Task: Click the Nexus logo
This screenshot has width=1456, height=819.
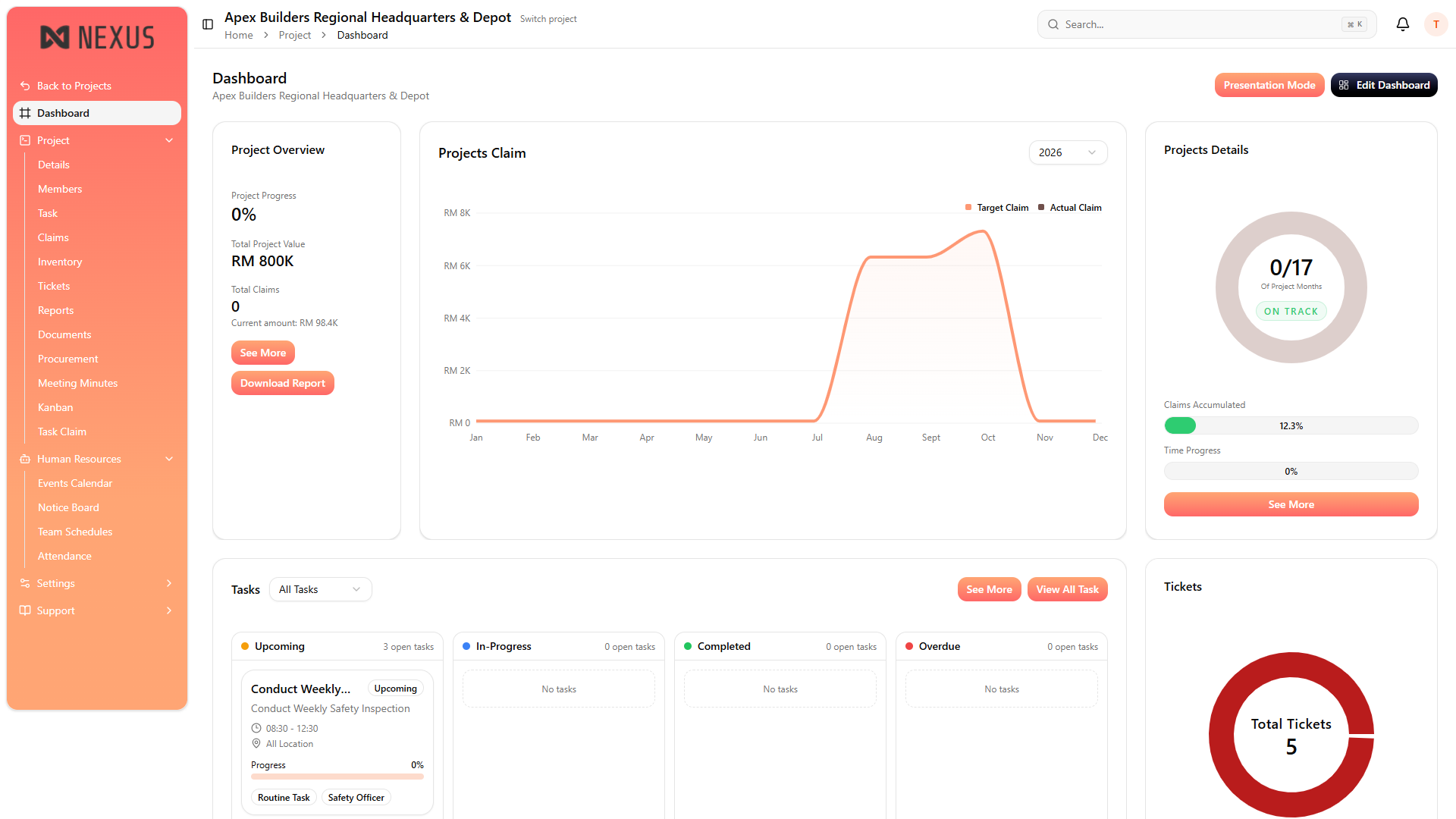Action: coord(97,37)
